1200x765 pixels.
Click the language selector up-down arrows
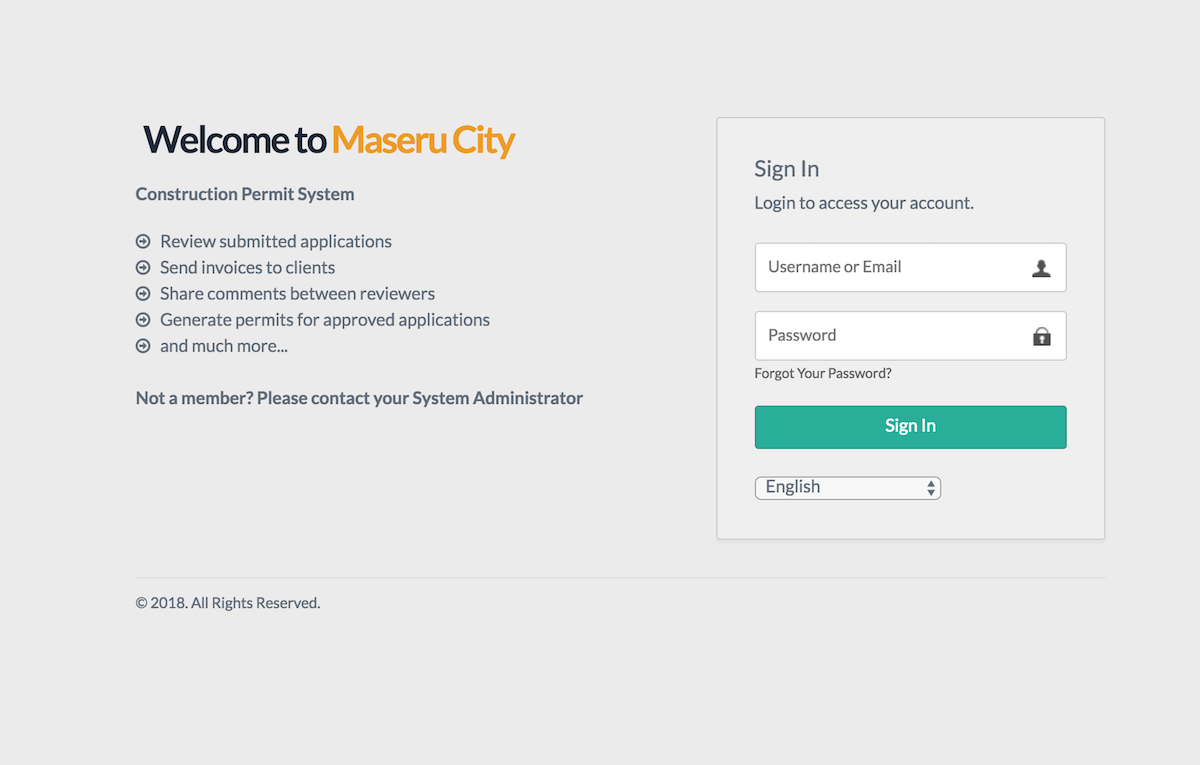[931, 488]
